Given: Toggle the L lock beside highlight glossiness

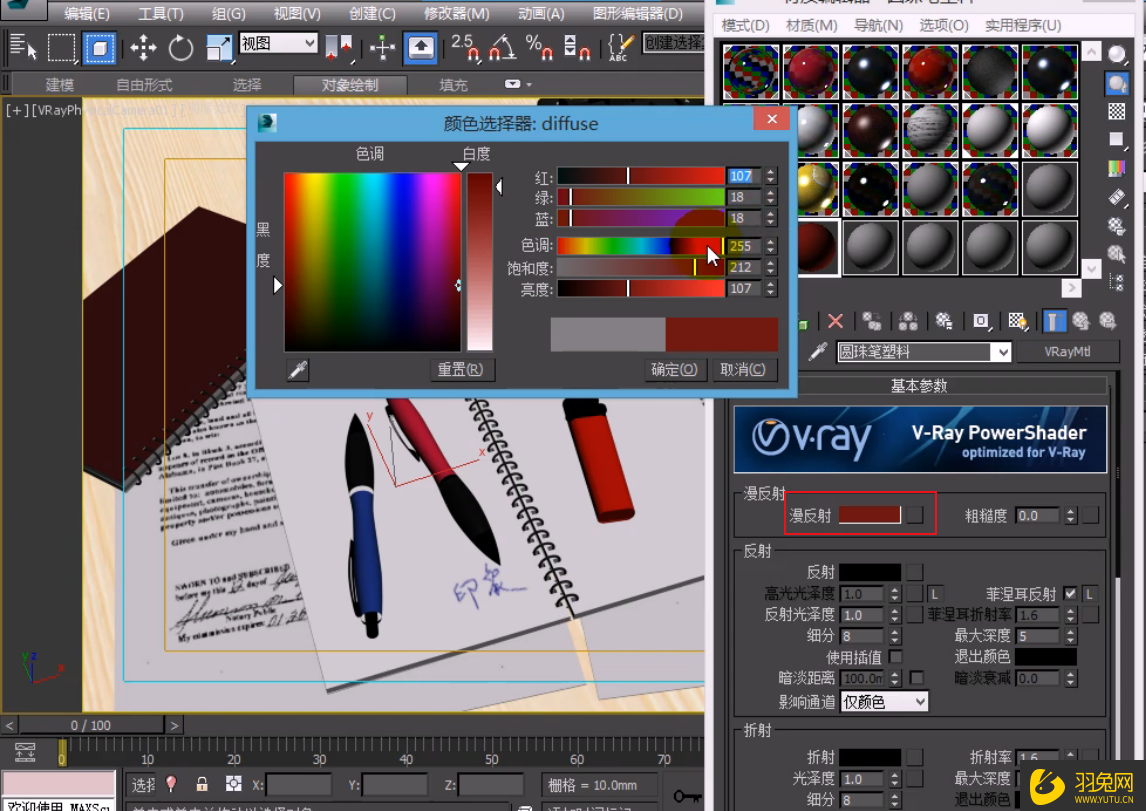Looking at the screenshot, I should (x=935, y=593).
